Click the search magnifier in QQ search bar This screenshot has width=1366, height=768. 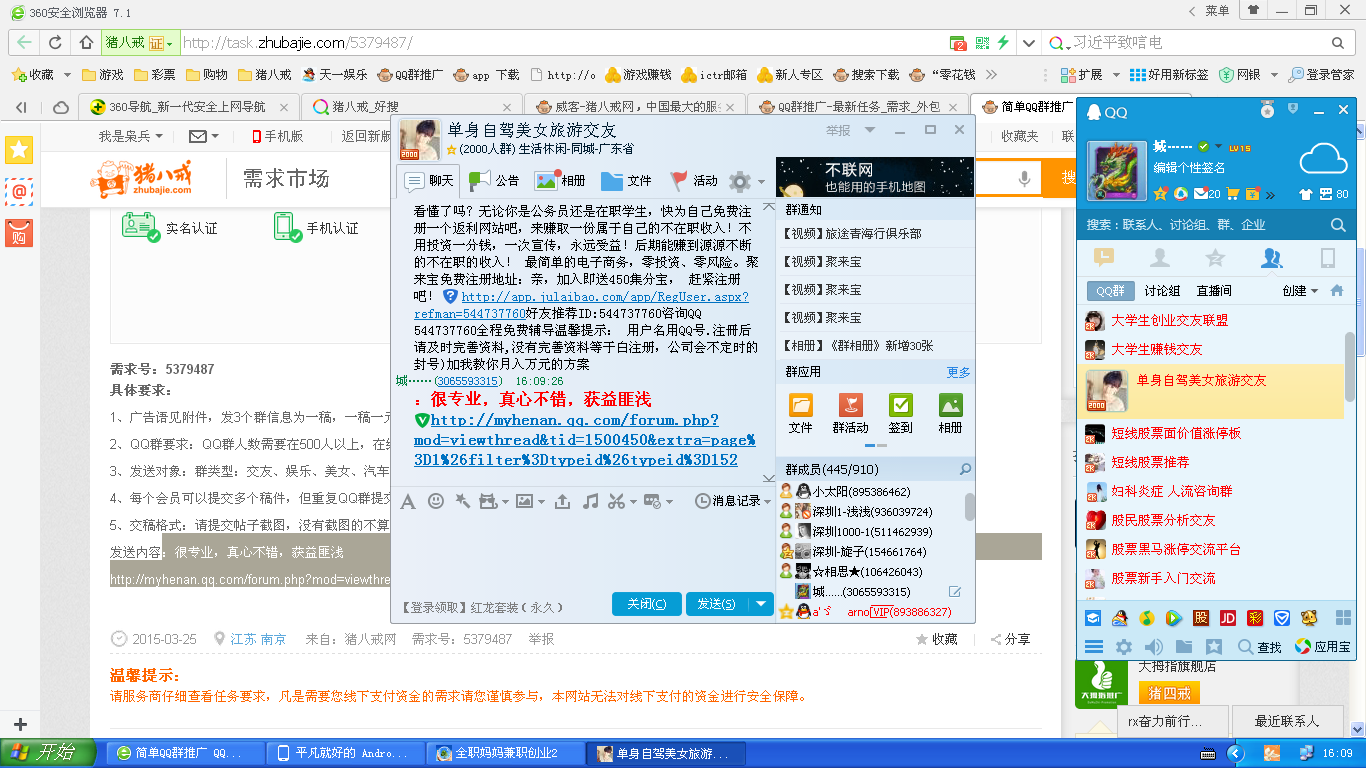click(x=1338, y=225)
